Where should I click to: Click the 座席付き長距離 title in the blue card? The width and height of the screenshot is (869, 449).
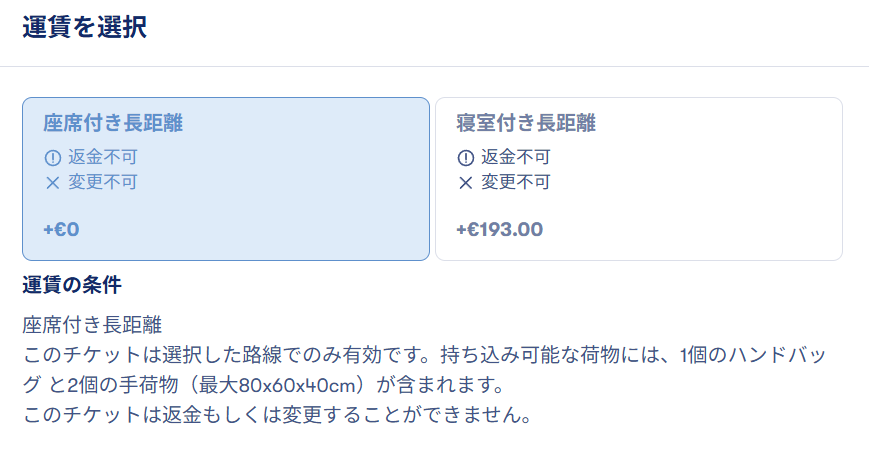pos(113,124)
